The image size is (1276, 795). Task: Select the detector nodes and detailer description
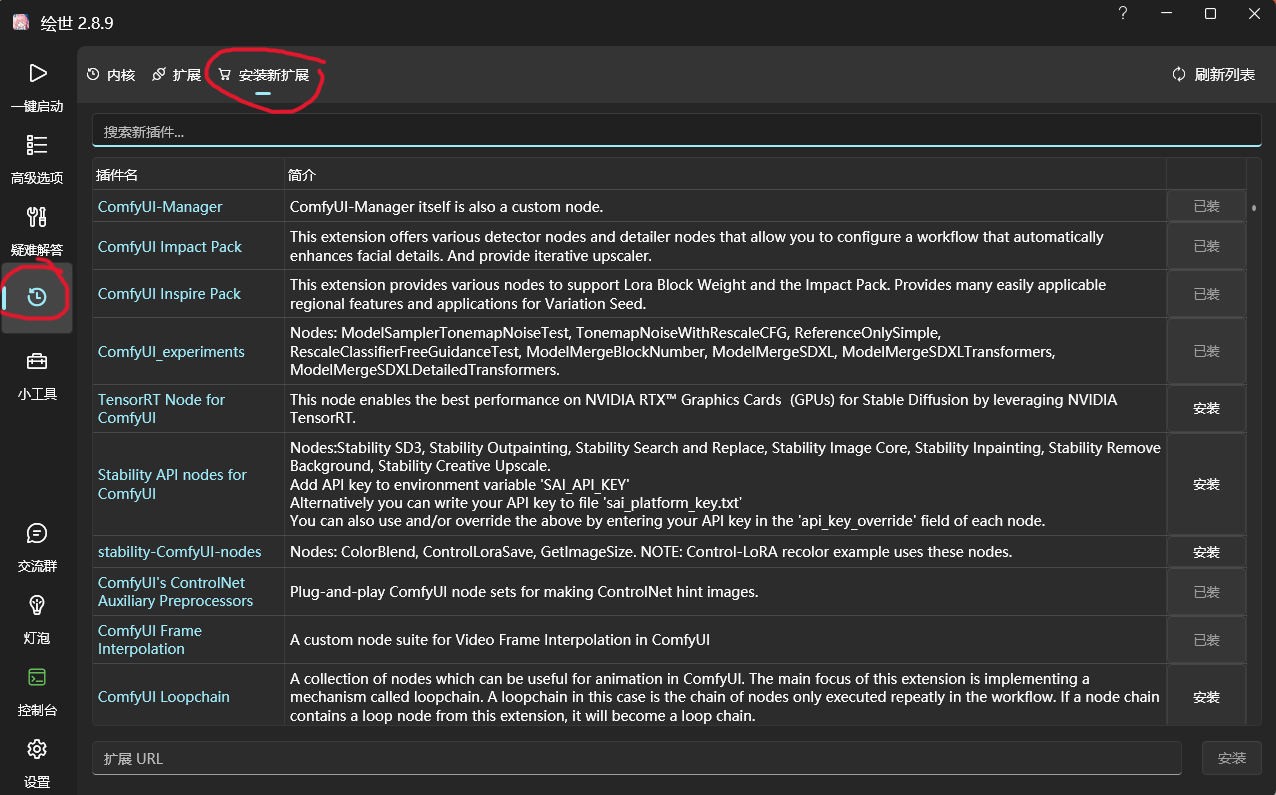(697, 246)
